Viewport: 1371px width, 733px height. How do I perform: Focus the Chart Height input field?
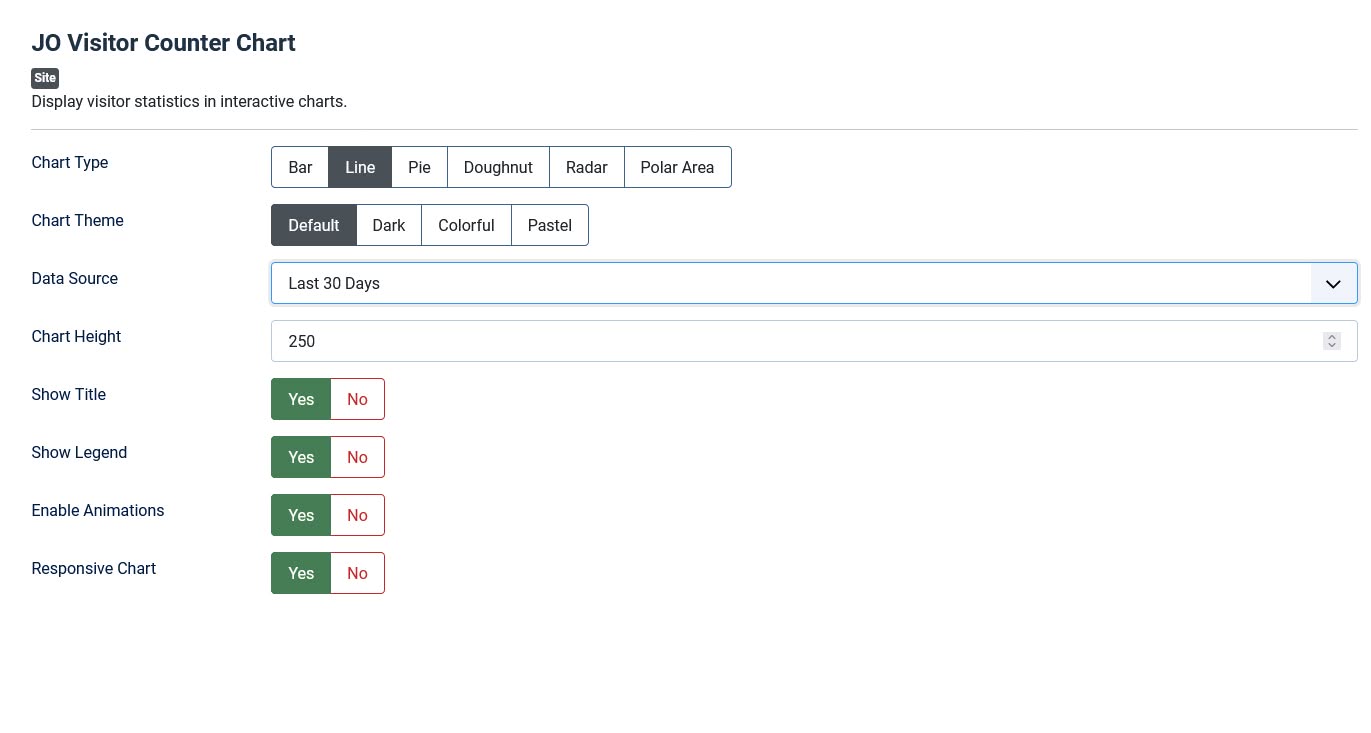(x=790, y=341)
